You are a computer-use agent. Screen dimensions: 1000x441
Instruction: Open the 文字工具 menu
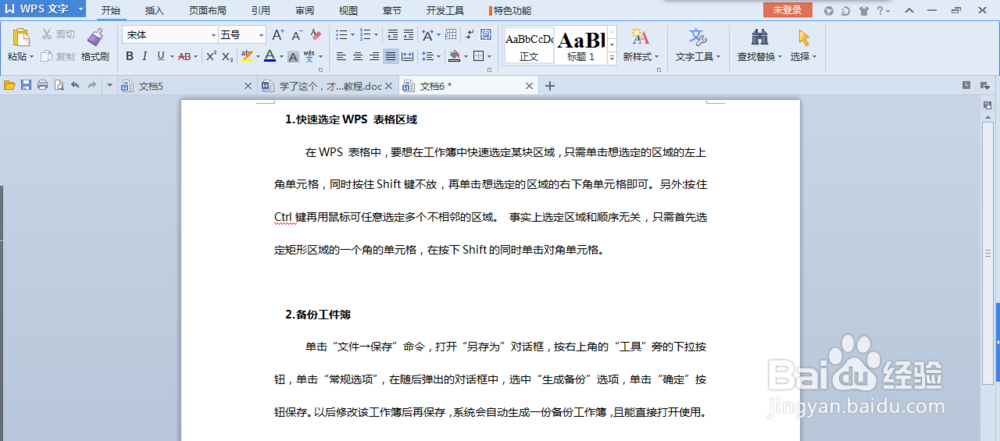coord(698,45)
